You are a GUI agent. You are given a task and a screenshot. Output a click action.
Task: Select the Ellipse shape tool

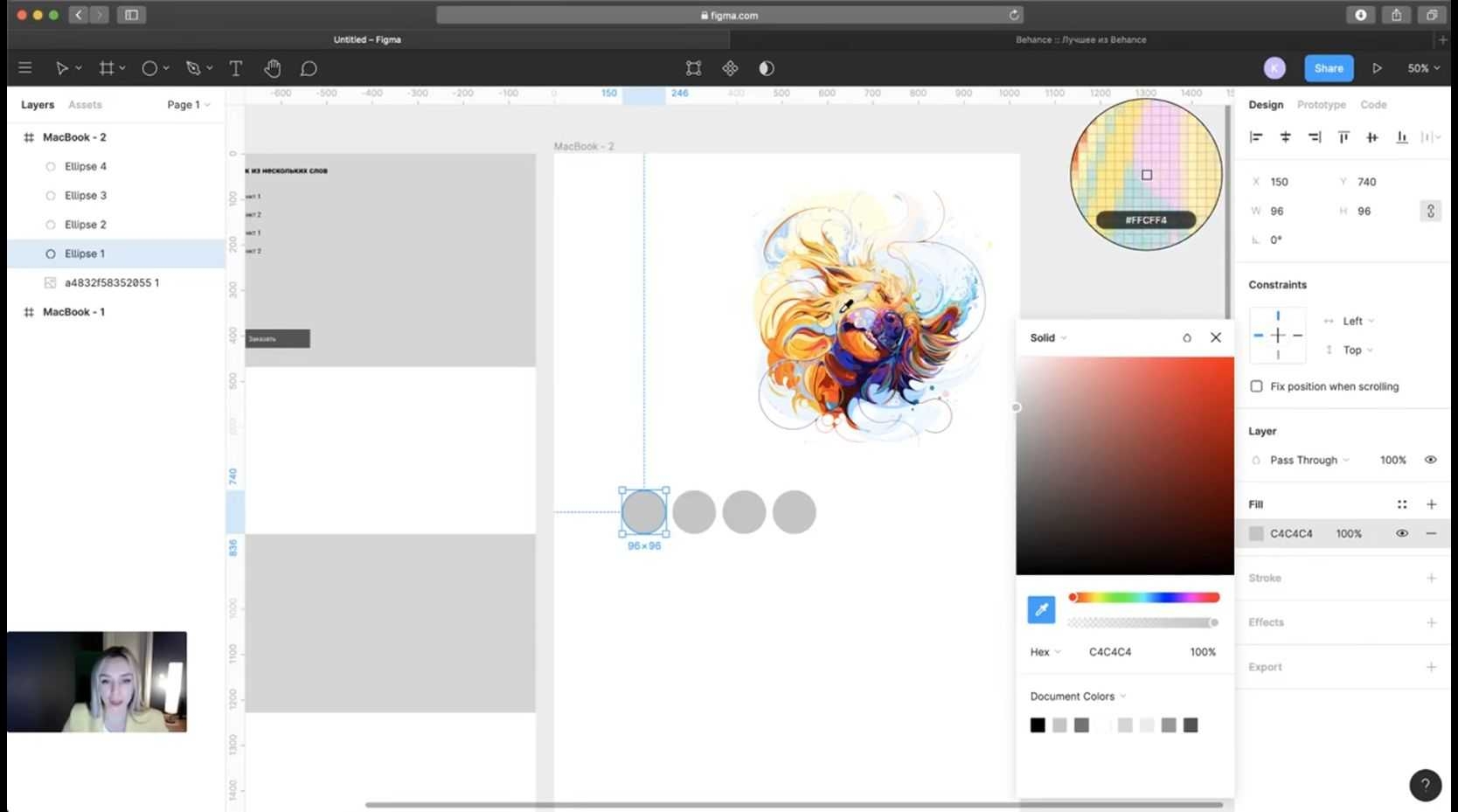(149, 68)
